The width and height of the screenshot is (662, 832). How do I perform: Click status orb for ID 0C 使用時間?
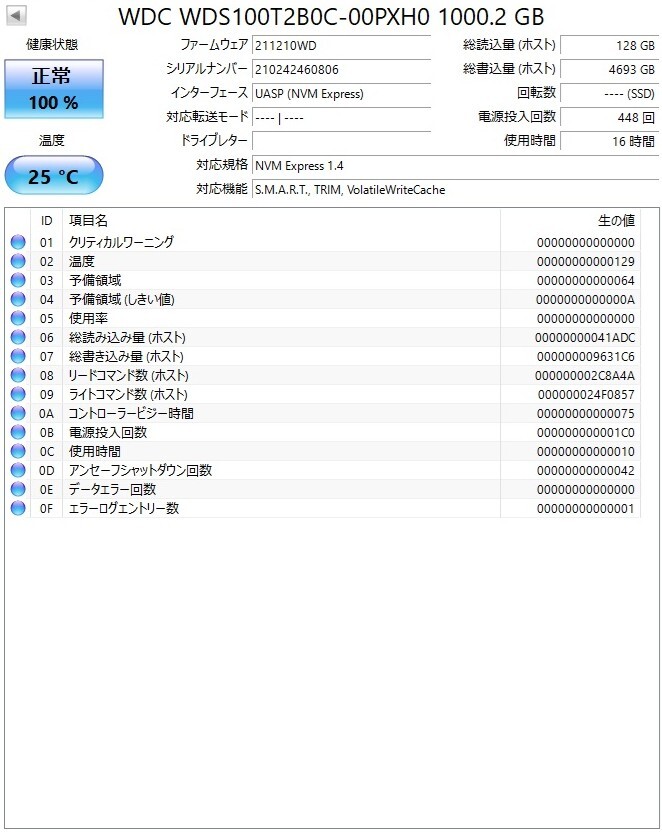(x=18, y=451)
